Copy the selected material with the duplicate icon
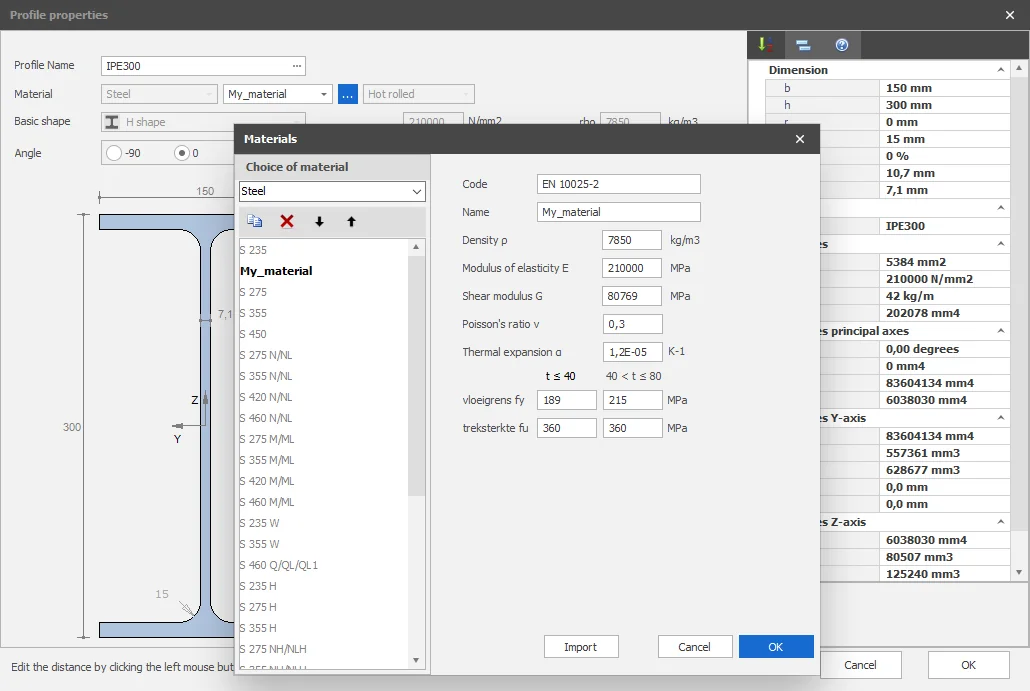 point(254,221)
